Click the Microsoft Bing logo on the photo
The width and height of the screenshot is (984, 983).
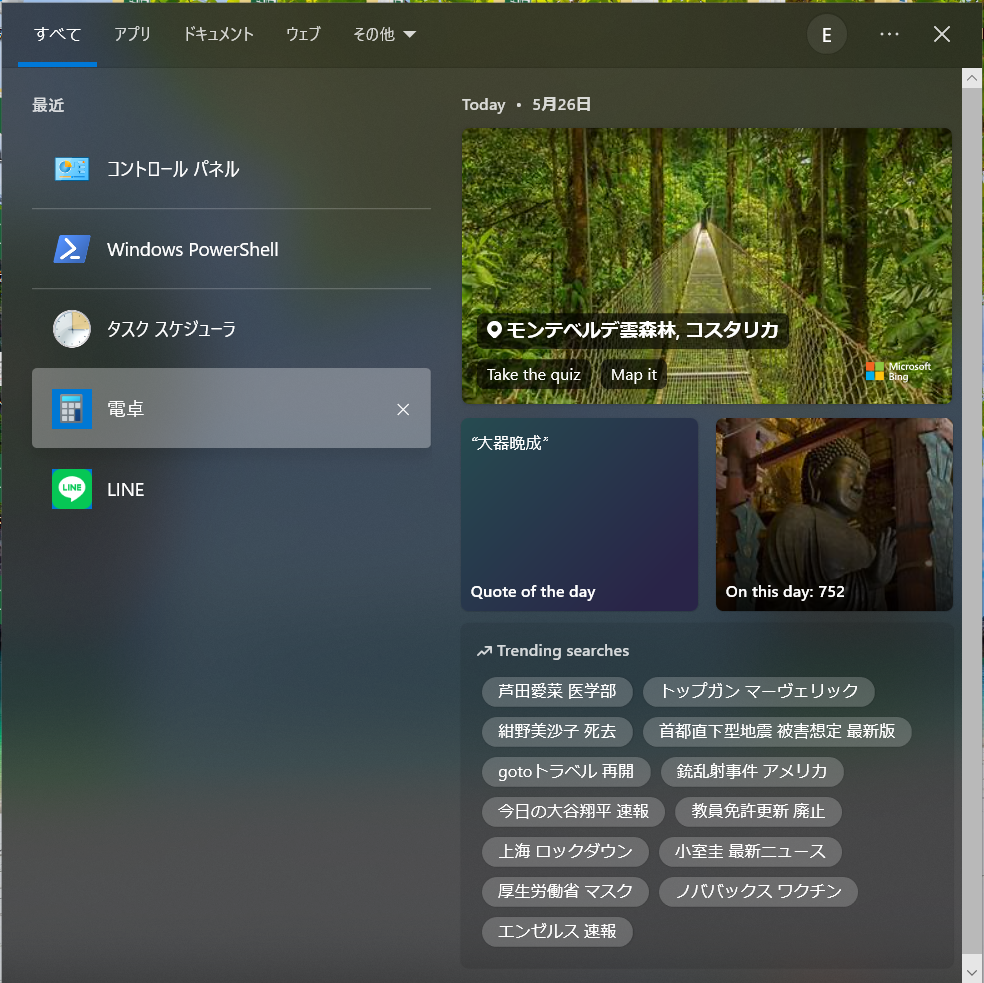897,372
